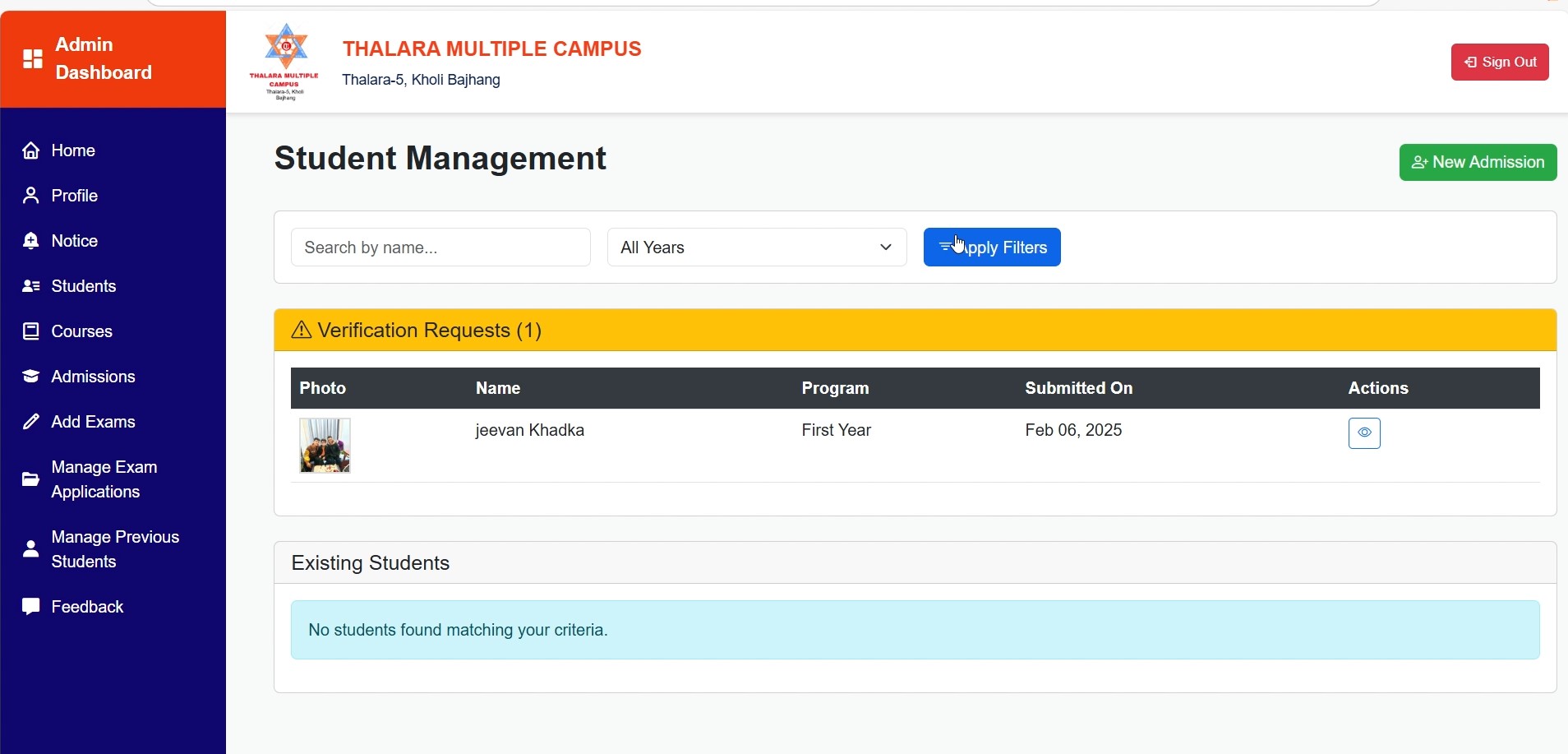Open notices via the bell icon

coord(30,240)
